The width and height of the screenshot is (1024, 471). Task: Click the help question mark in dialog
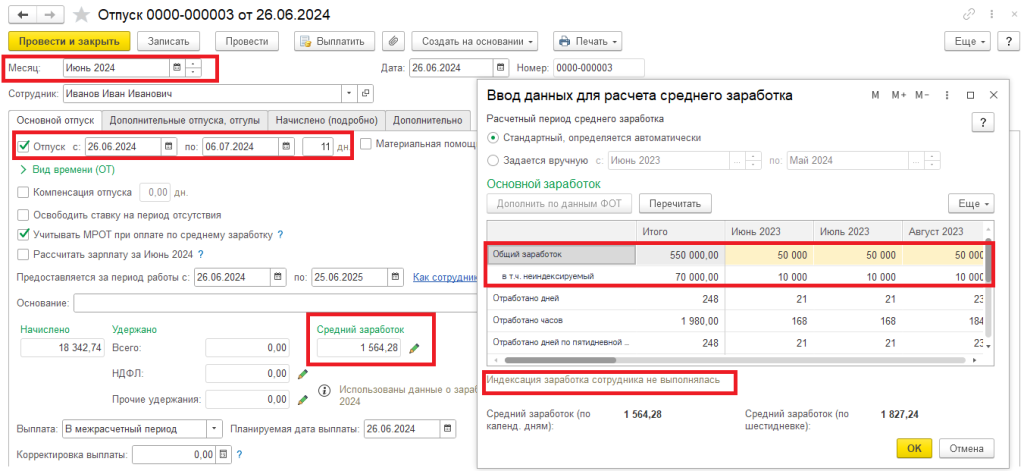[x=983, y=121]
